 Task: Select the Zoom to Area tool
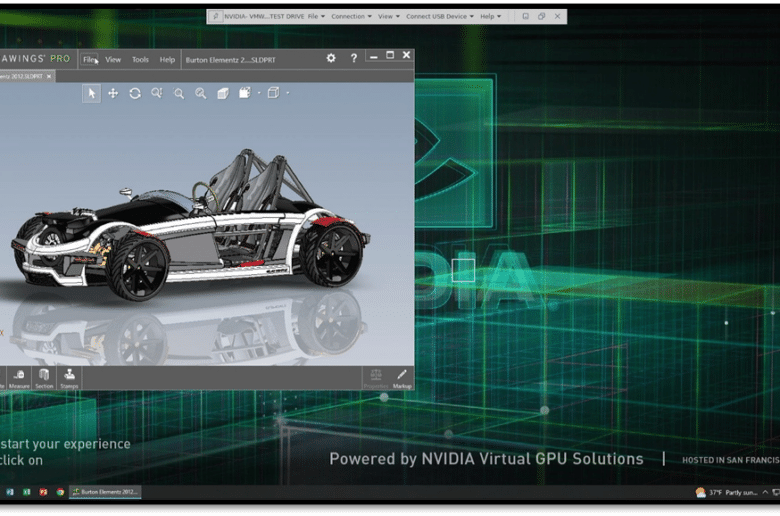click(x=179, y=94)
